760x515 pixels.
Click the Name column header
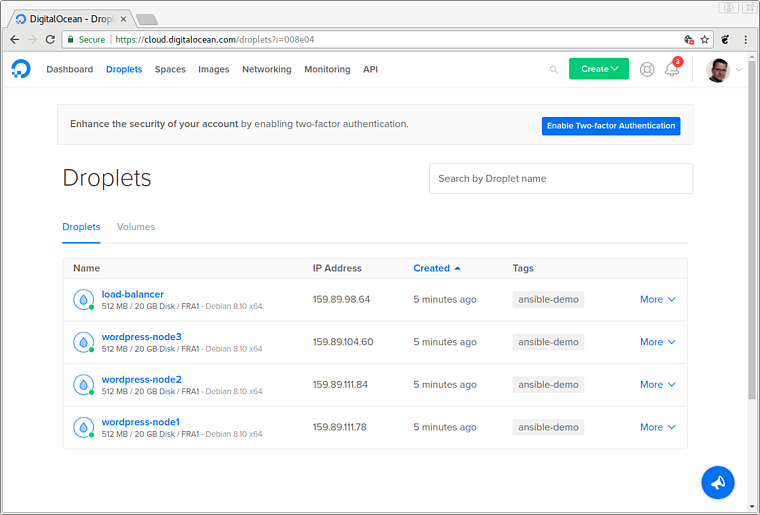(x=86, y=268)
